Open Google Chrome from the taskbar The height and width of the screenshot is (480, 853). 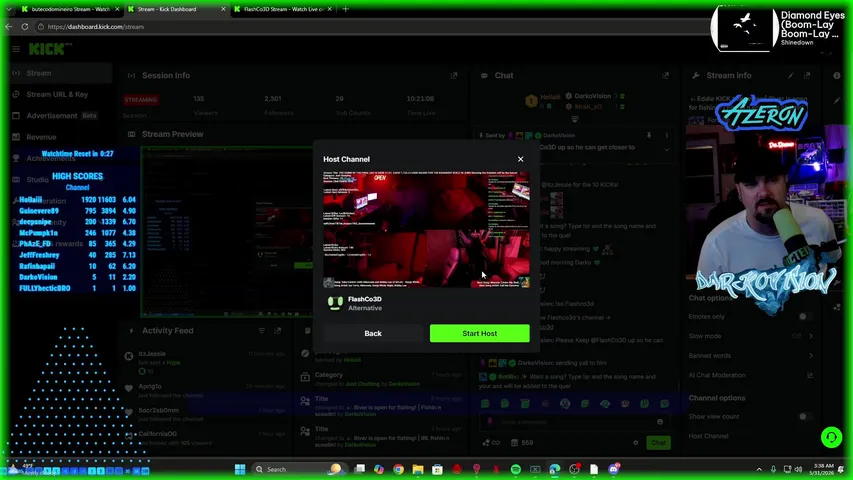click(398, 469)
